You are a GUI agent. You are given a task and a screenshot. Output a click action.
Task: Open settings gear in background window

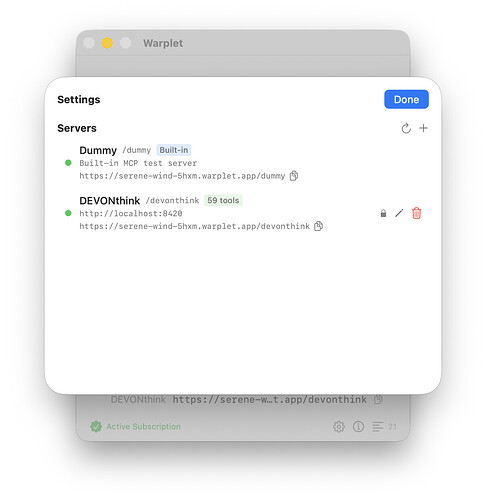(x=339, y=426)
